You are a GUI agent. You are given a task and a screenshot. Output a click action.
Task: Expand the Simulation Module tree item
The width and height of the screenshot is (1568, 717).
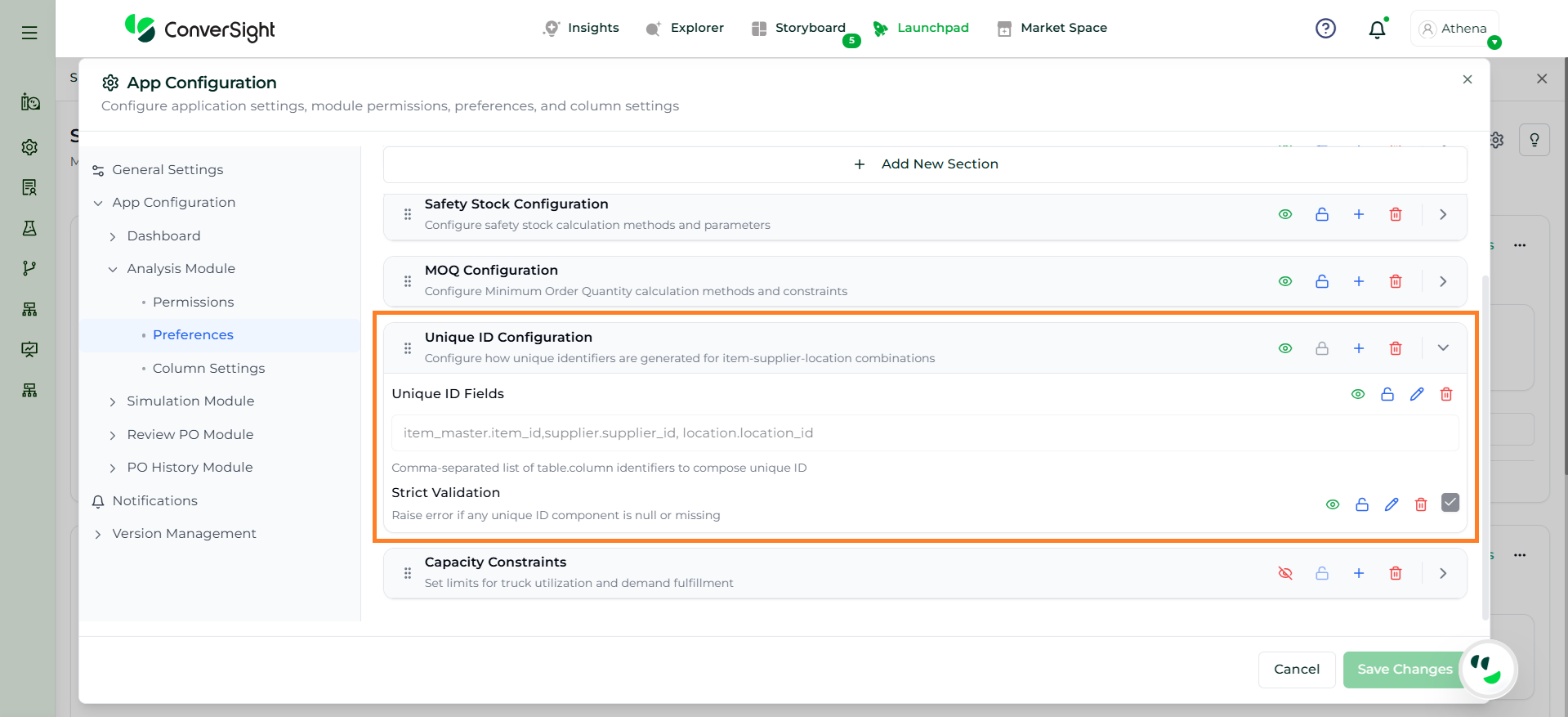tap(113, 401)
